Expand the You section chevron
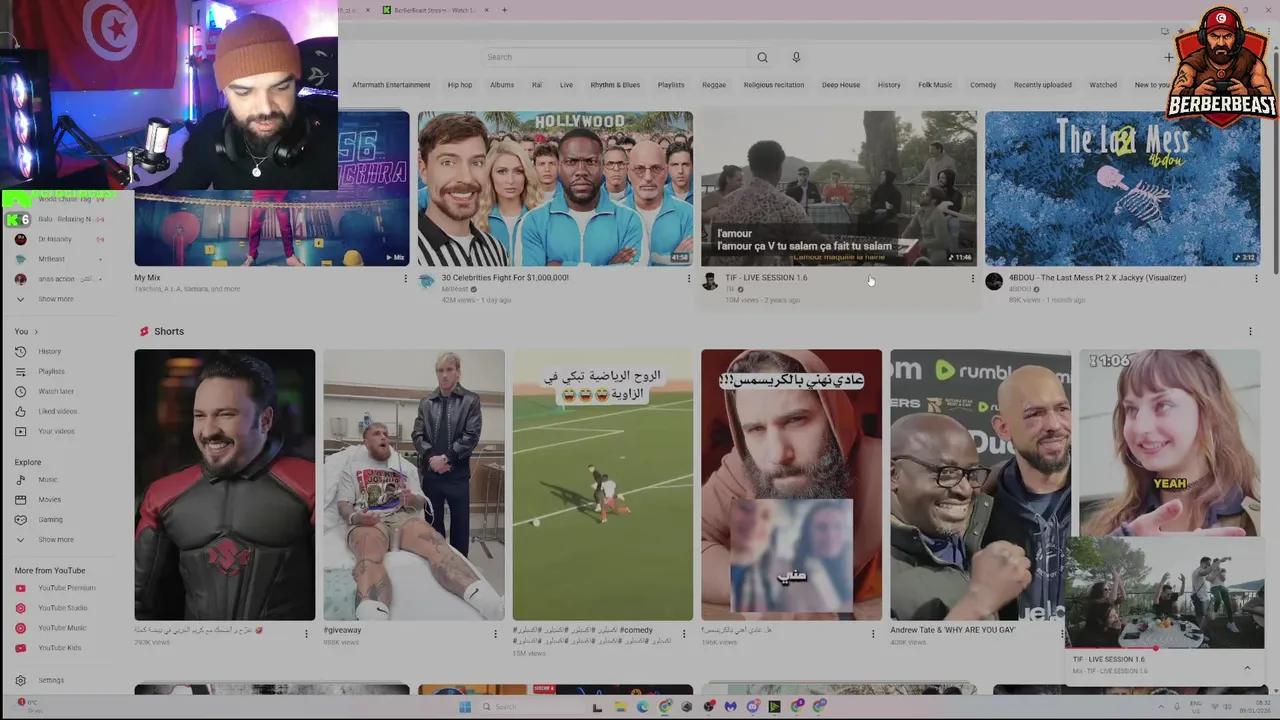 point(36,331)
